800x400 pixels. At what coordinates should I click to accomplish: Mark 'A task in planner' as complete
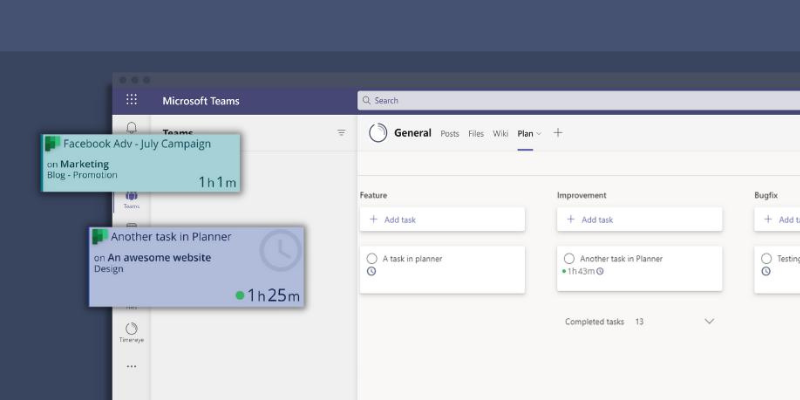click(x=372, y=259)
